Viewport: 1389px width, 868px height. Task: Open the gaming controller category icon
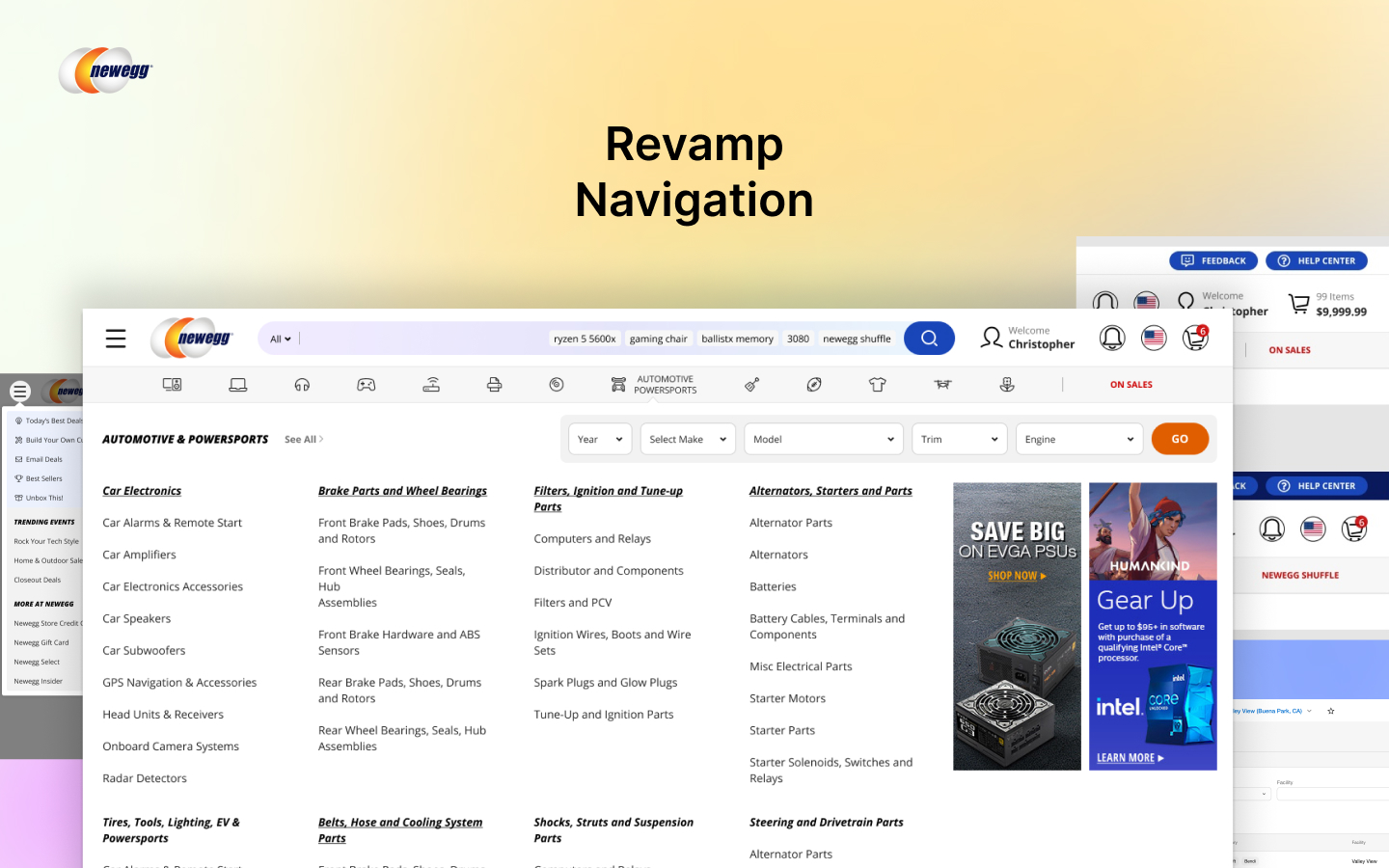coord(367,385)
